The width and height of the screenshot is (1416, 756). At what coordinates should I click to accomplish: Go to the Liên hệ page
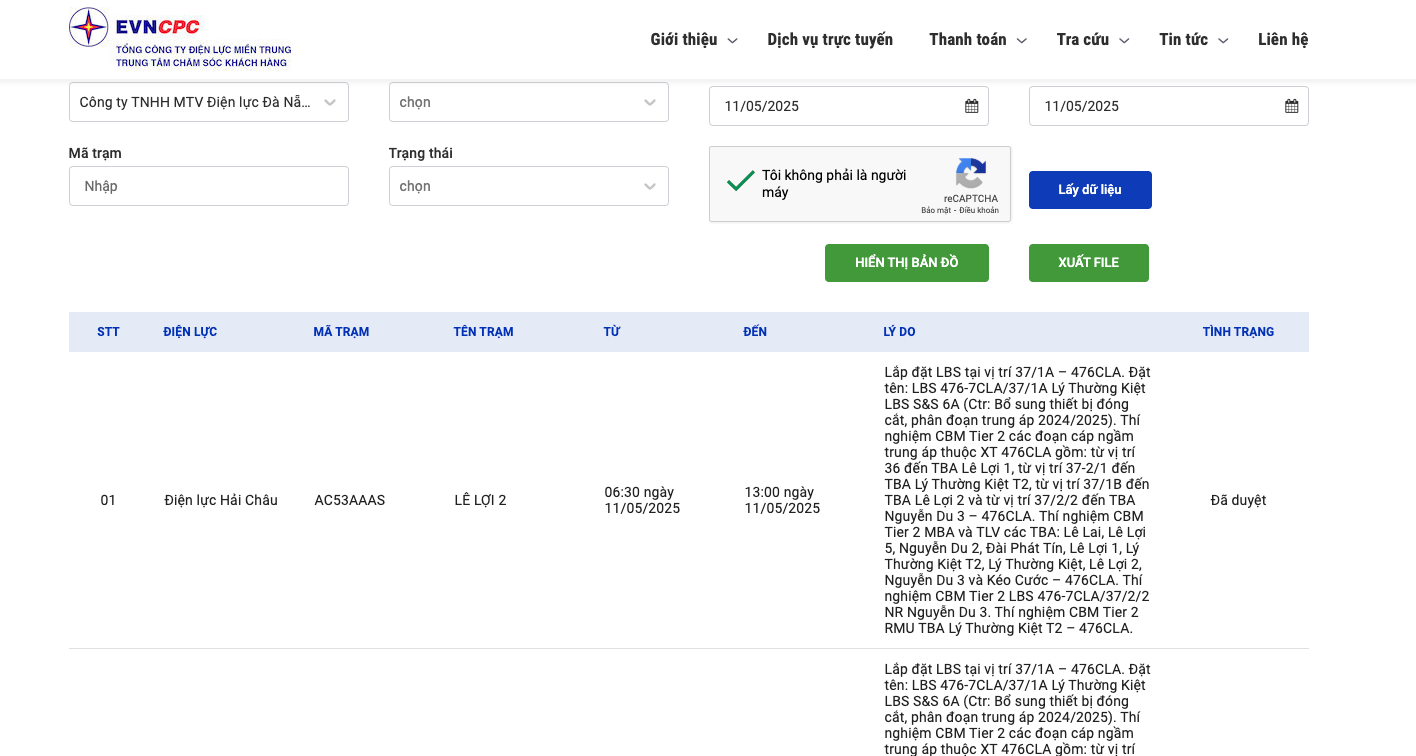(x=1283, y=40)
